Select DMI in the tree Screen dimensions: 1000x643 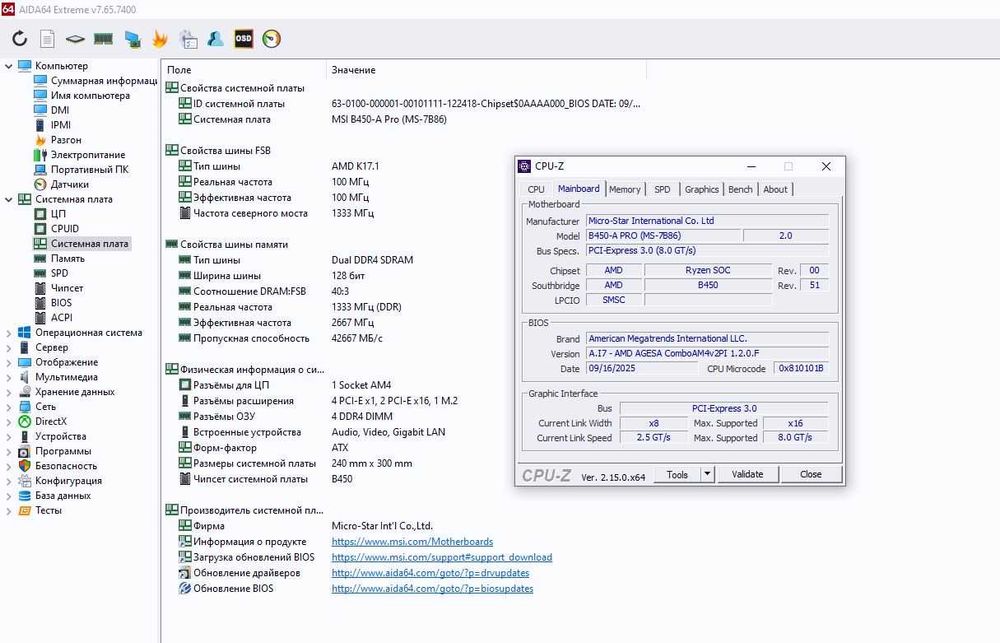click(x=60, y=110)
